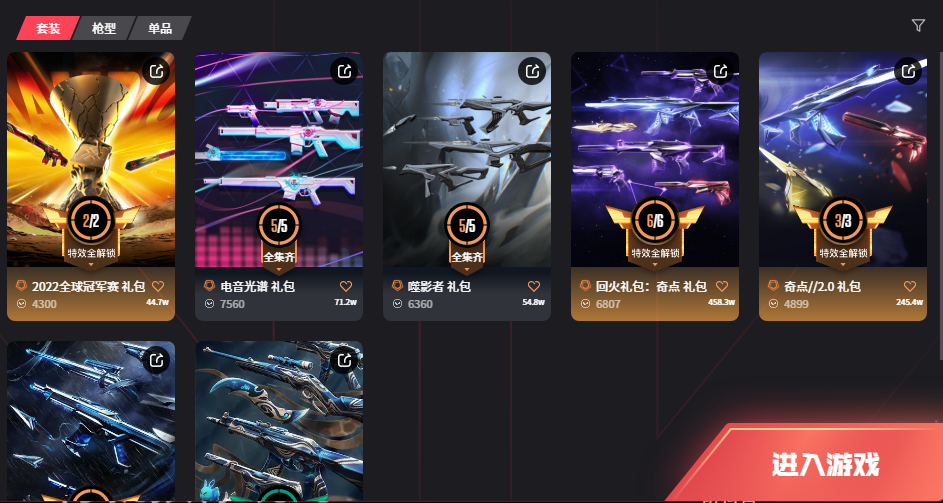Share the 奇点//2.0 bundle card
Image resolution: width=943 pixels, height=503 pixels.
pos(909,72)
